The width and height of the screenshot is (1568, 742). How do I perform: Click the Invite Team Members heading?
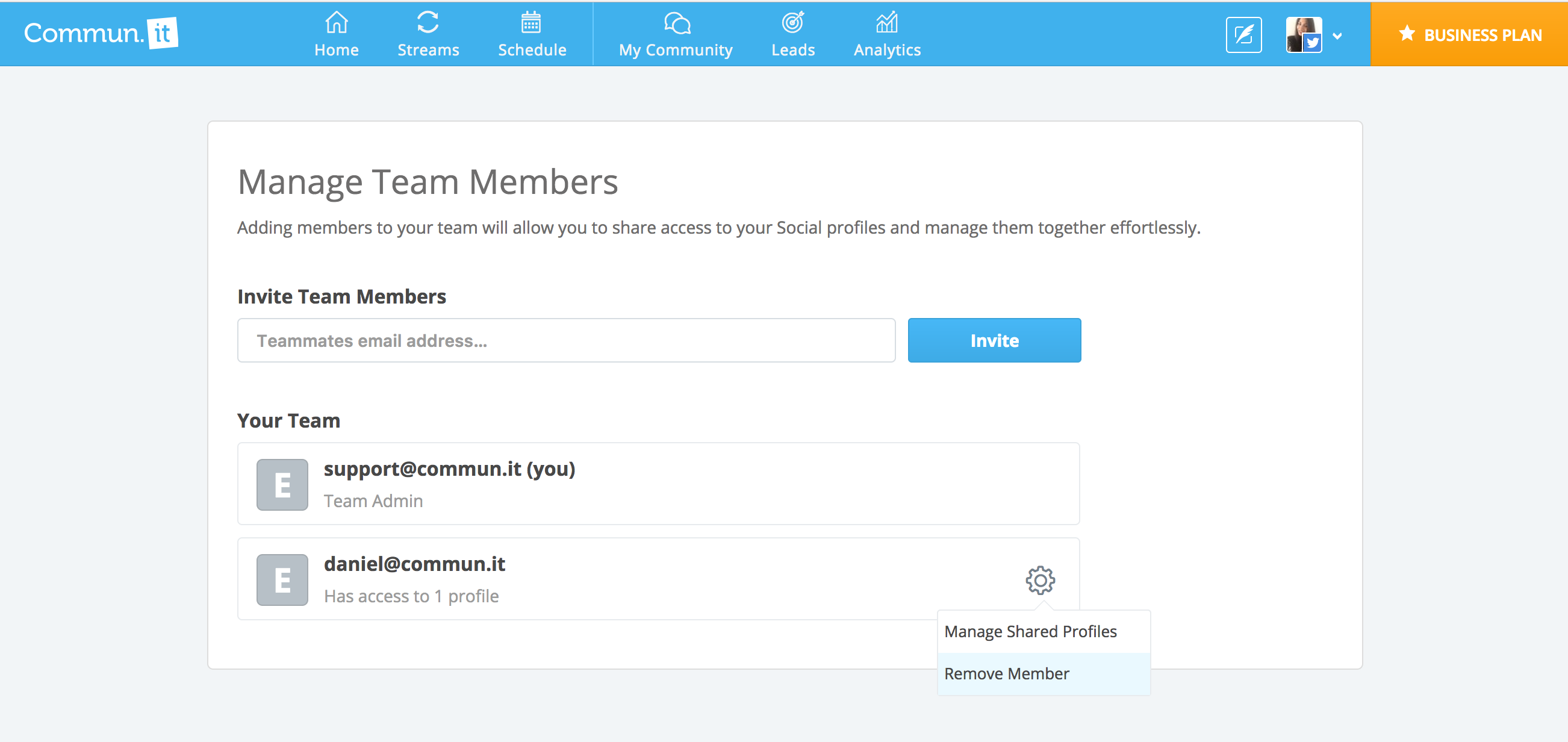point(341,296)
